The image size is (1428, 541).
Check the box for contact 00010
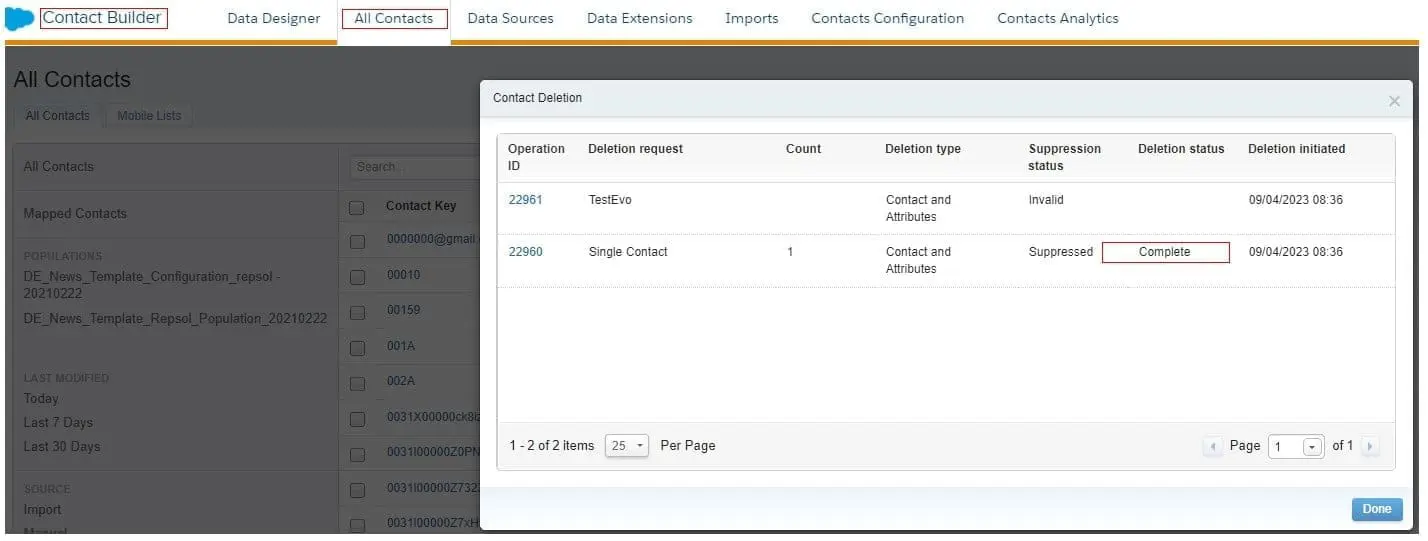[x=357, y=275]
